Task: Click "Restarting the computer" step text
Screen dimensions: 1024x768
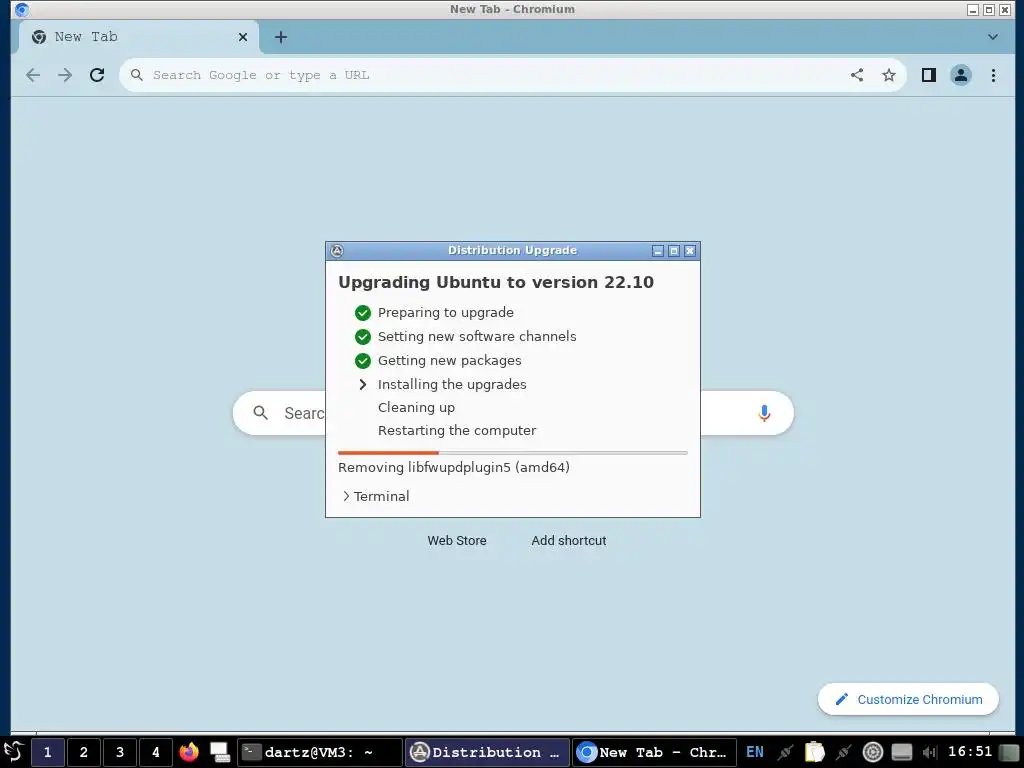Action: point(456,430)
